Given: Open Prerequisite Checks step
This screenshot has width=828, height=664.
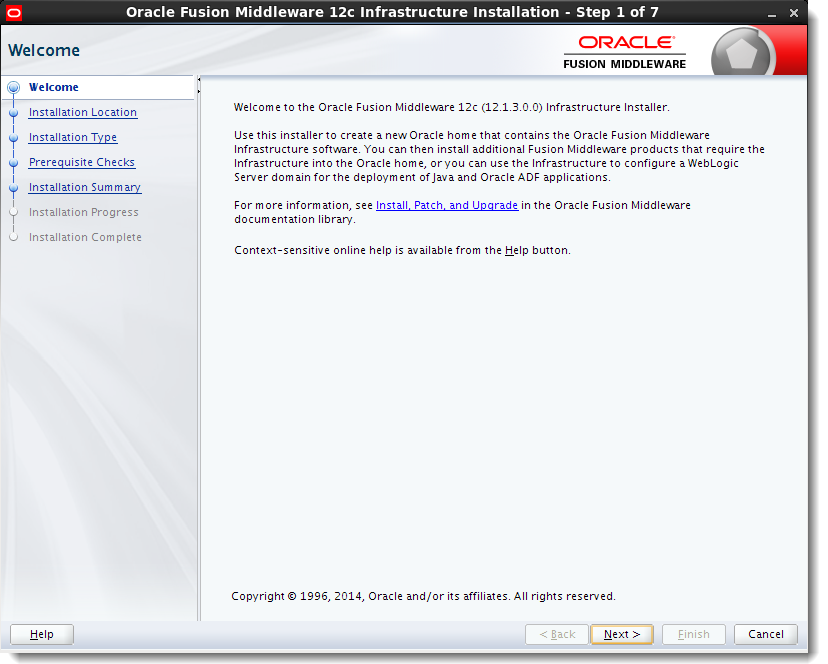Looking at the screenshot, I should click(82, 162).
